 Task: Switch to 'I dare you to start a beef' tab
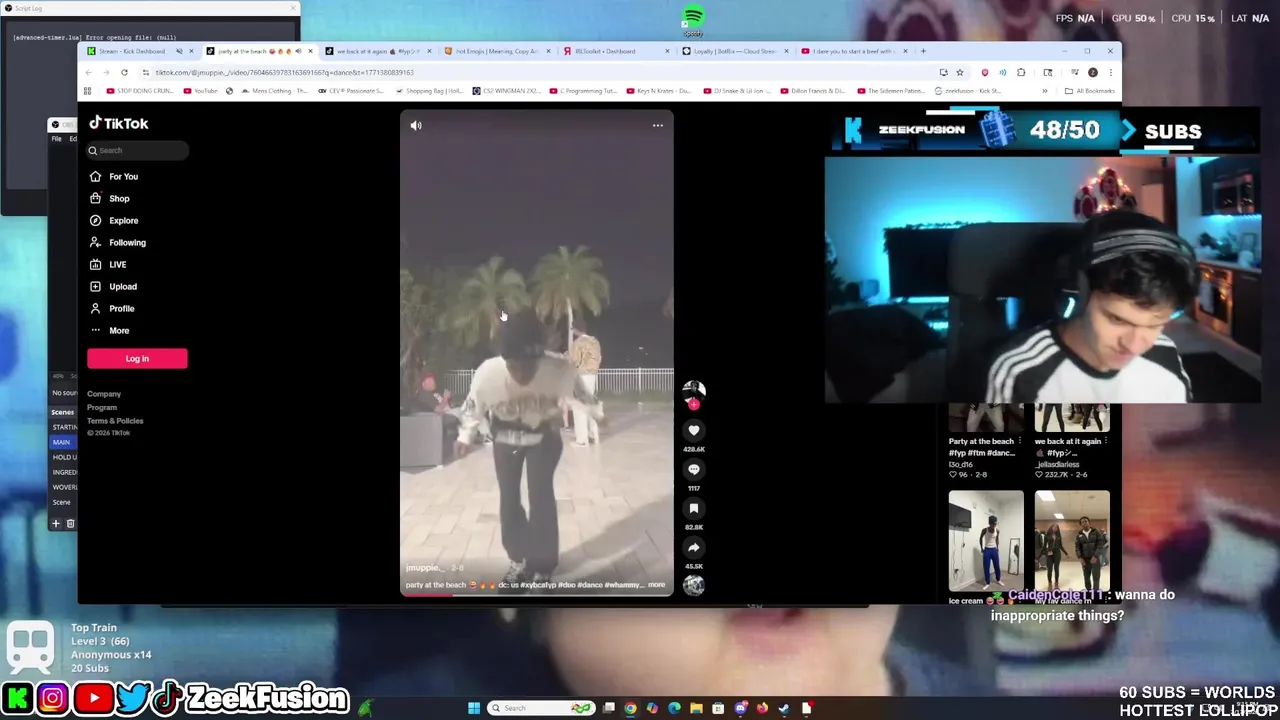click(x=854, y=51)
